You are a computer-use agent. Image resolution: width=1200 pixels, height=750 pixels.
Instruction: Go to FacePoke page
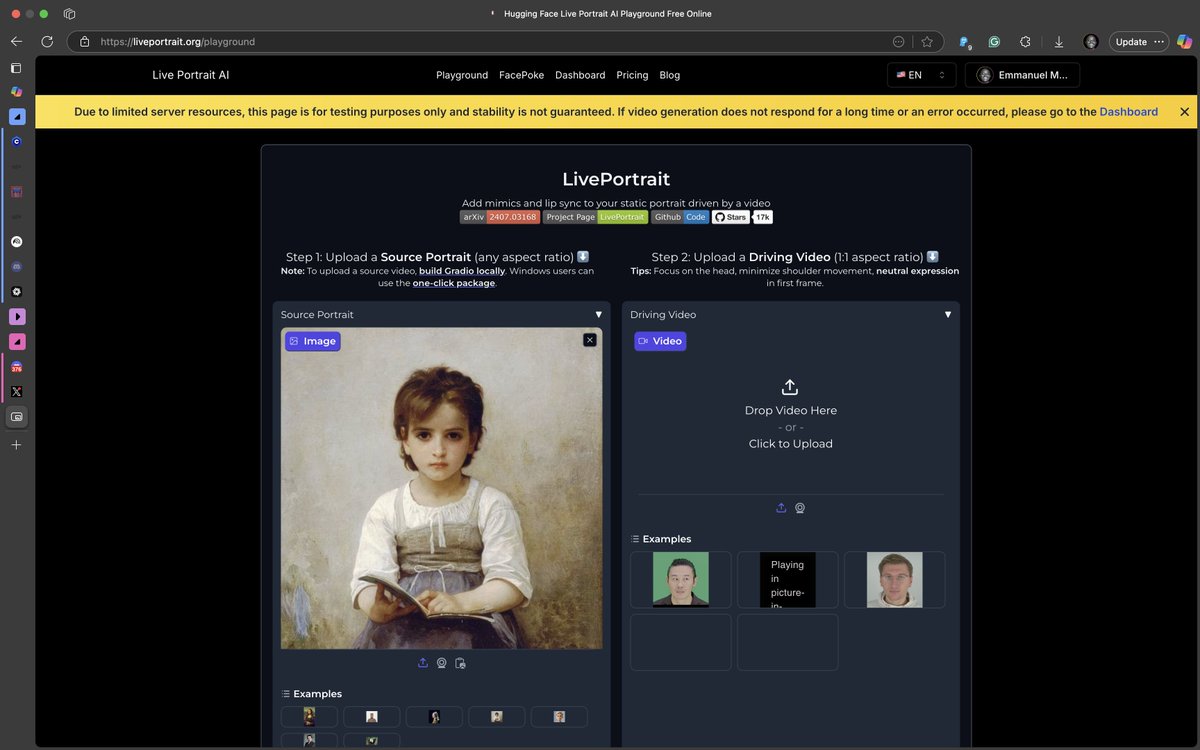coord(521,75)
